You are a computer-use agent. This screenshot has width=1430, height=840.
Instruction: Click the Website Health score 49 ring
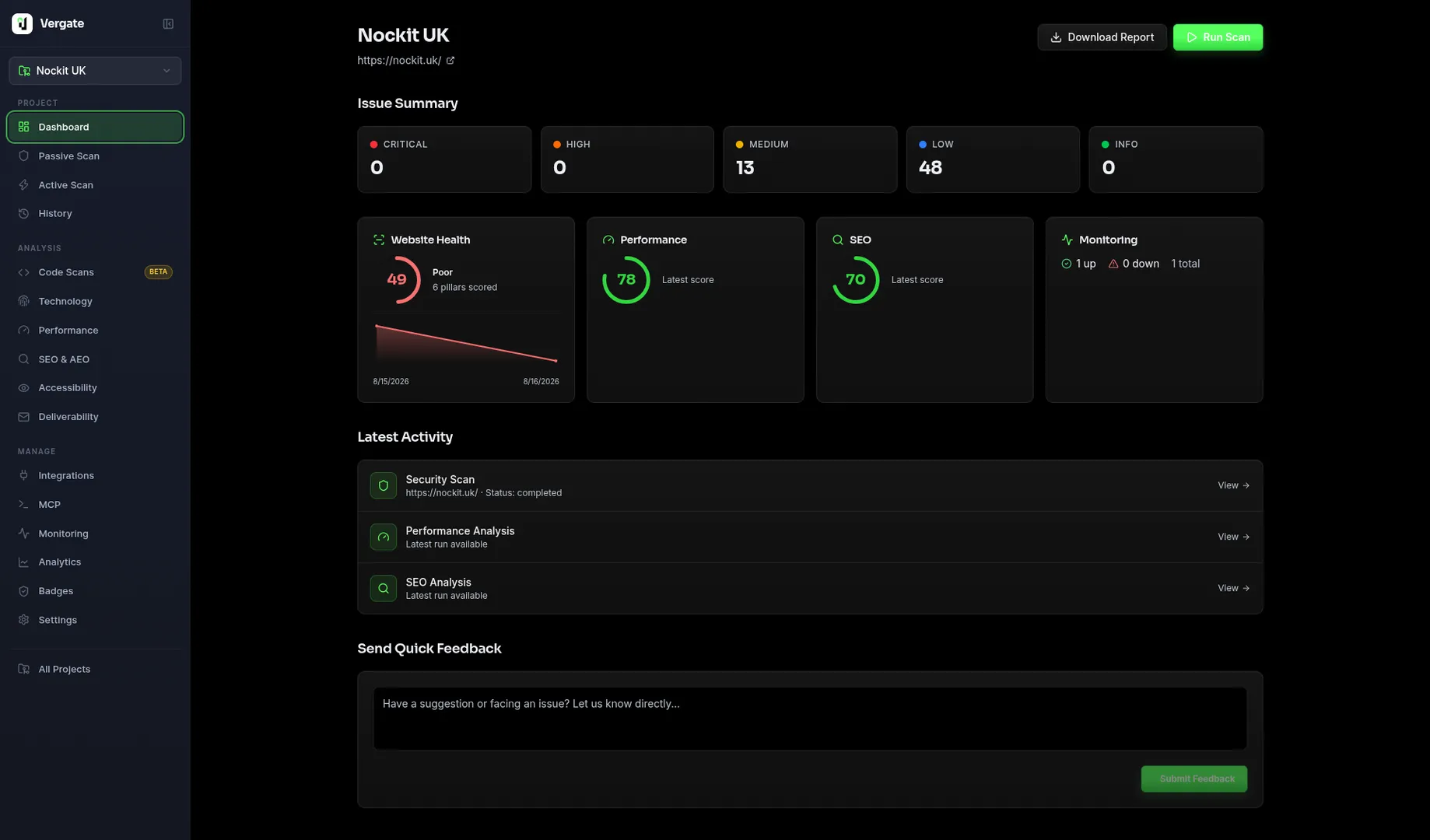coord(397,280)
